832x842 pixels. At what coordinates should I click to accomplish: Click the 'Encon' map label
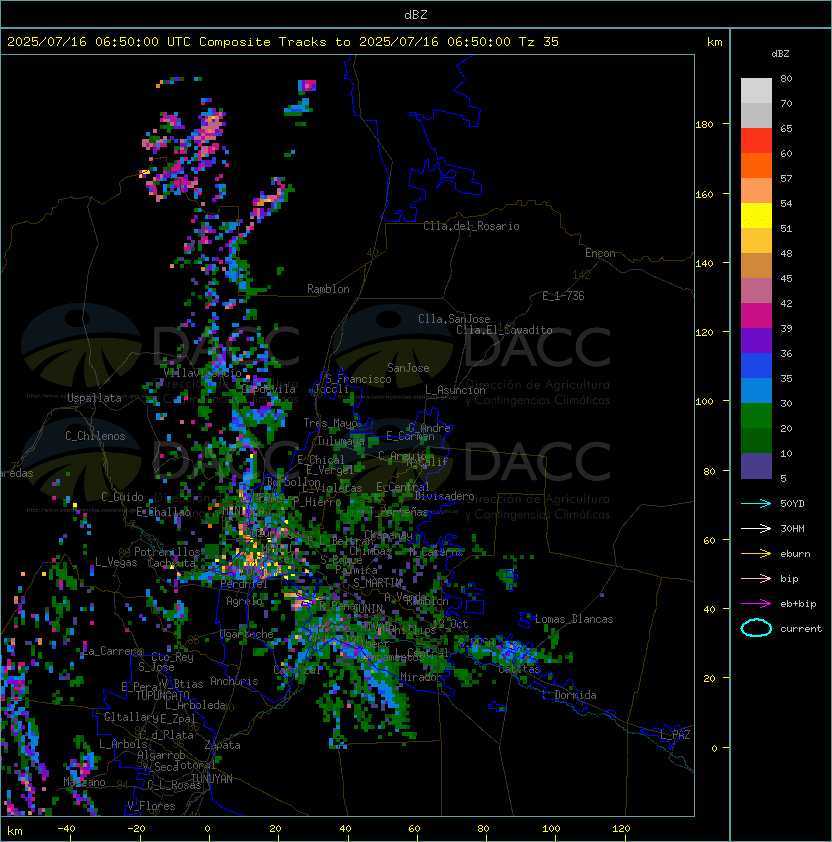pyautogui.click(x=600, y=253)
